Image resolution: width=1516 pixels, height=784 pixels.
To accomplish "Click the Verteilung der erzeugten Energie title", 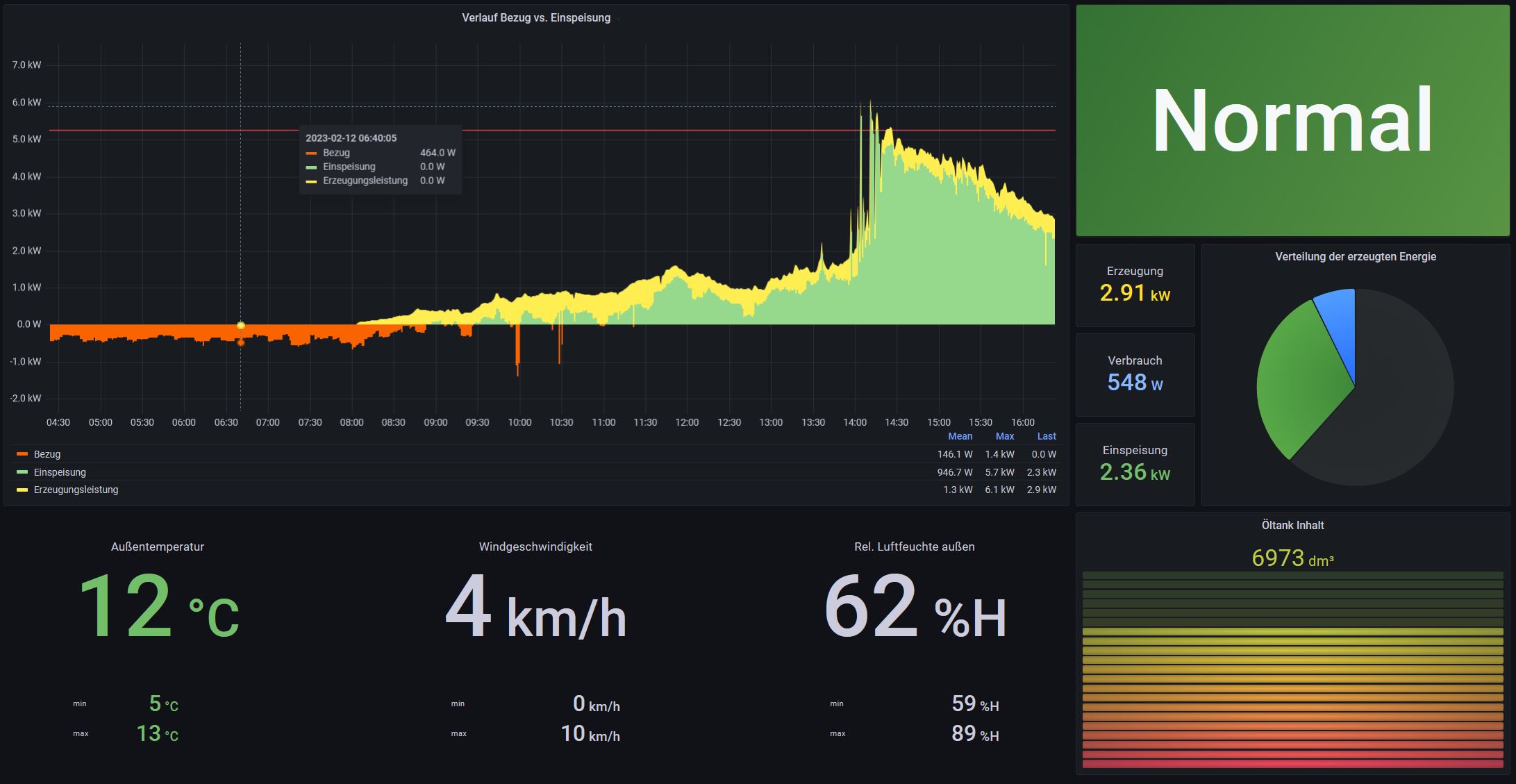I will [x=1356, y=257].
